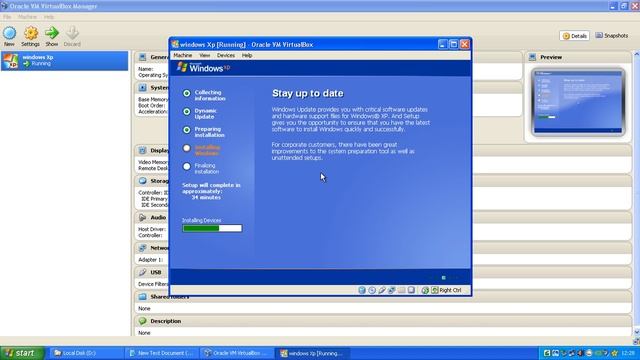Click the yellow star tray icon
The height and width of the screenshot is (360, 640).
click(614, 353)
